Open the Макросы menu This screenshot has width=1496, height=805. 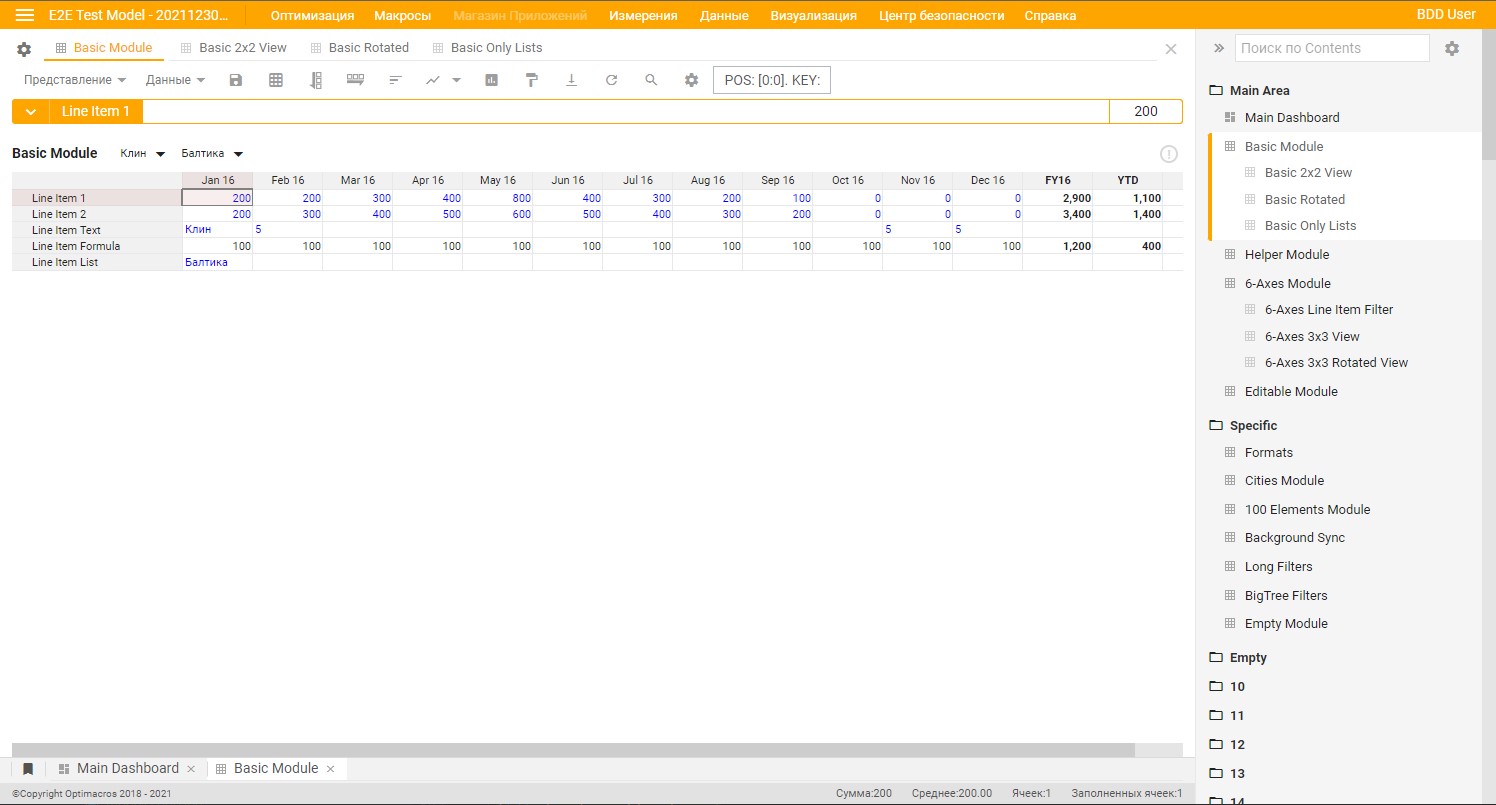(403, 15)
